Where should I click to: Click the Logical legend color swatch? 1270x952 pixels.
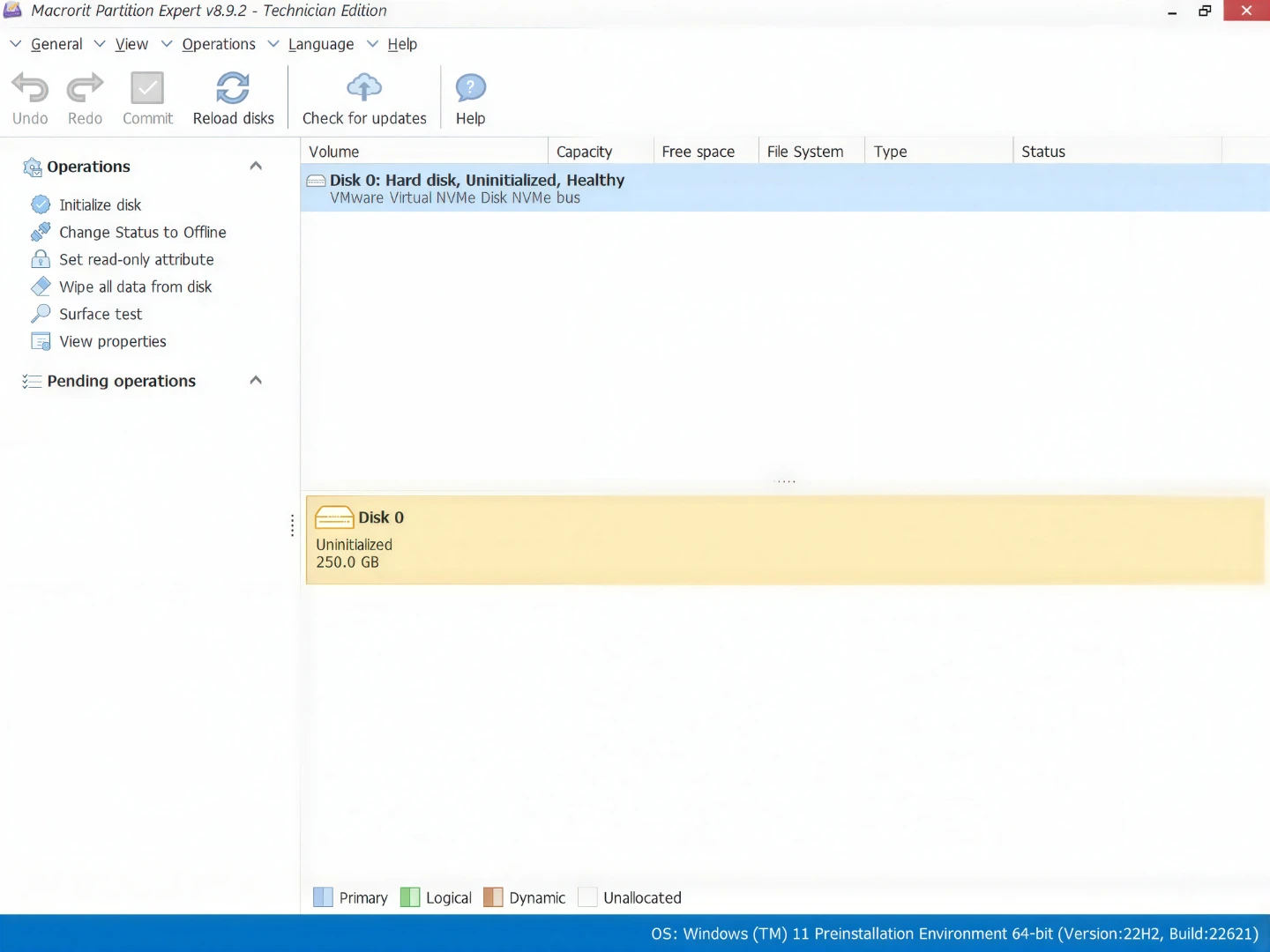410,897
